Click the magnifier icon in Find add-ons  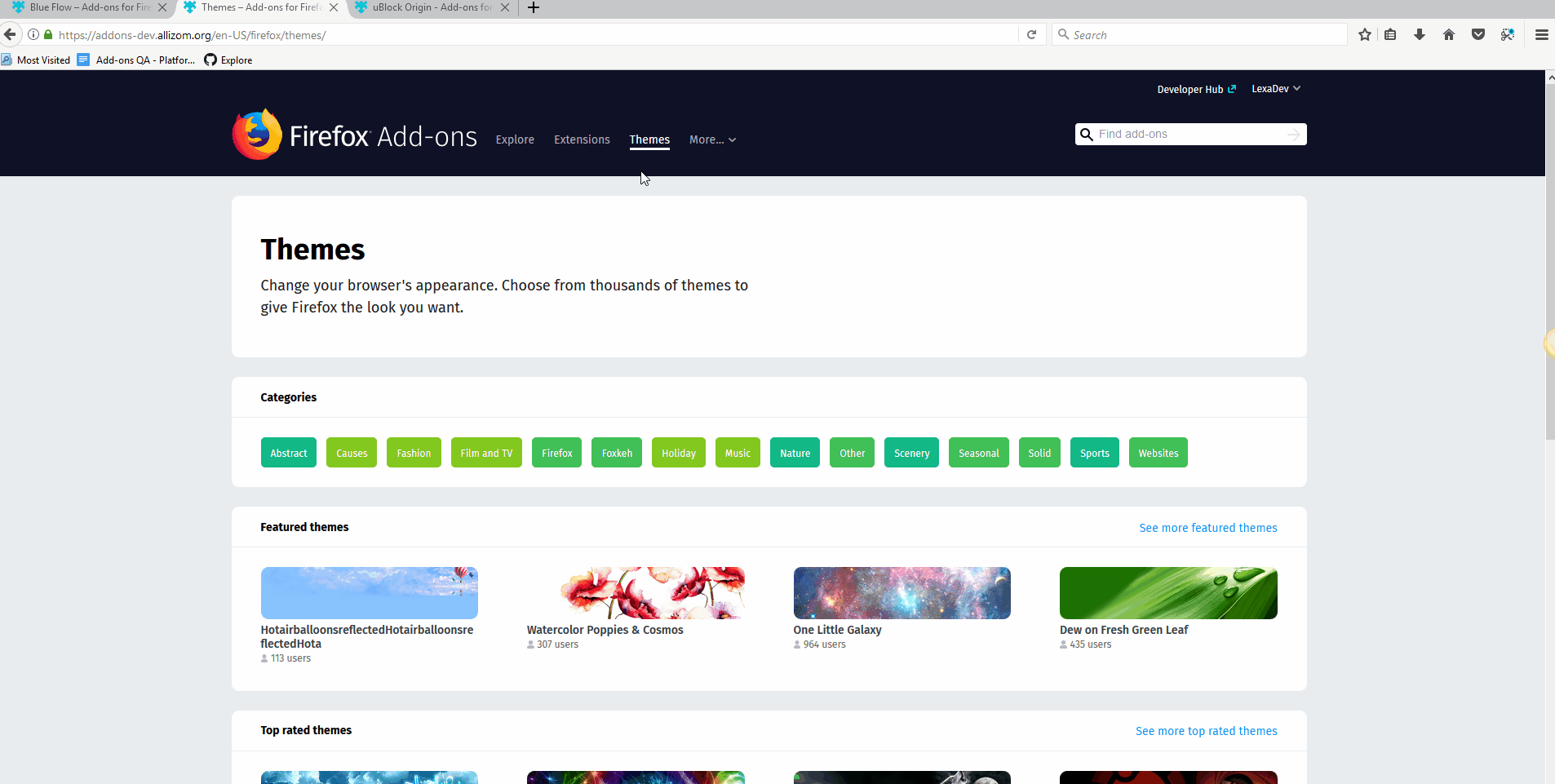point(1087,135)
